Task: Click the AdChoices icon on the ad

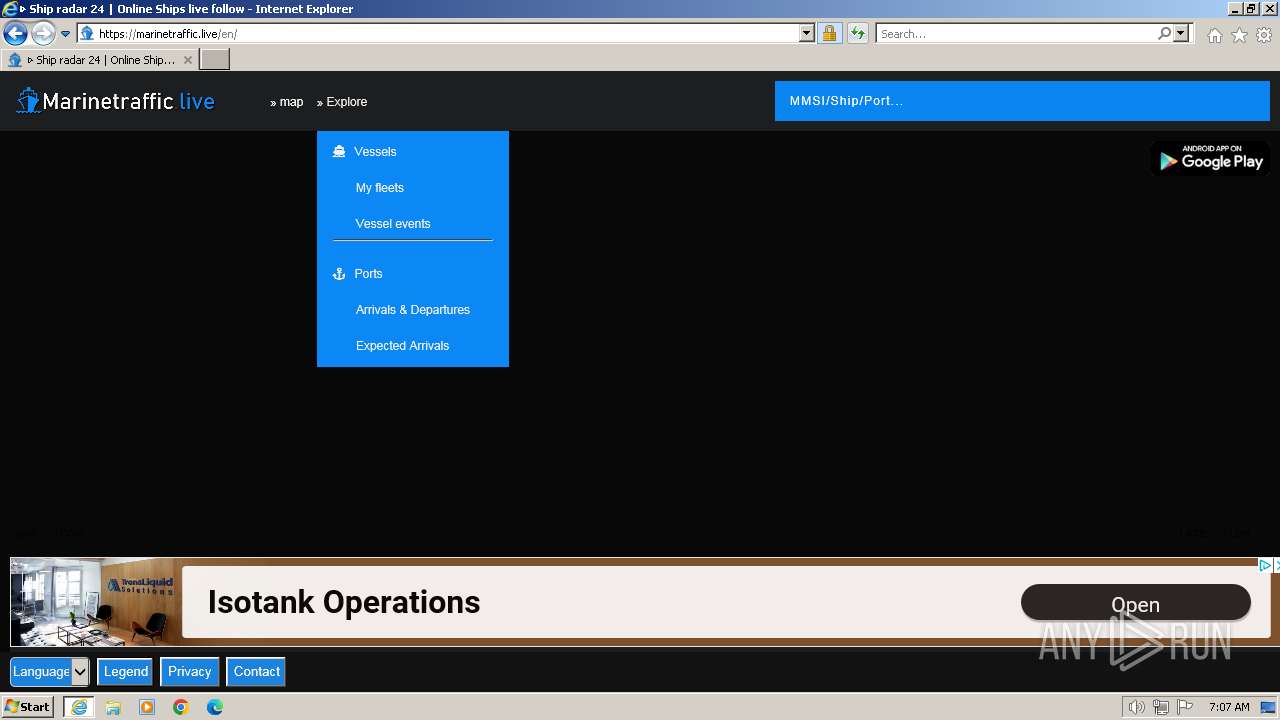Action: (x=1265, y=566)
